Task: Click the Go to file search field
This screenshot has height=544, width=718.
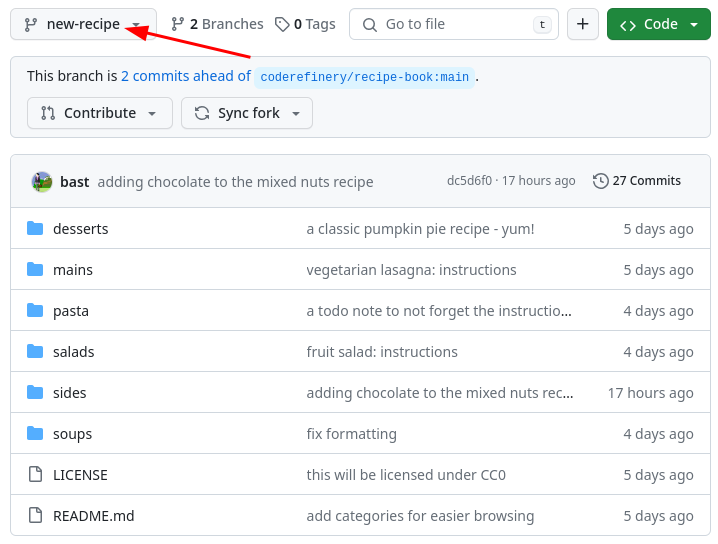Action: tap(454, 24)
